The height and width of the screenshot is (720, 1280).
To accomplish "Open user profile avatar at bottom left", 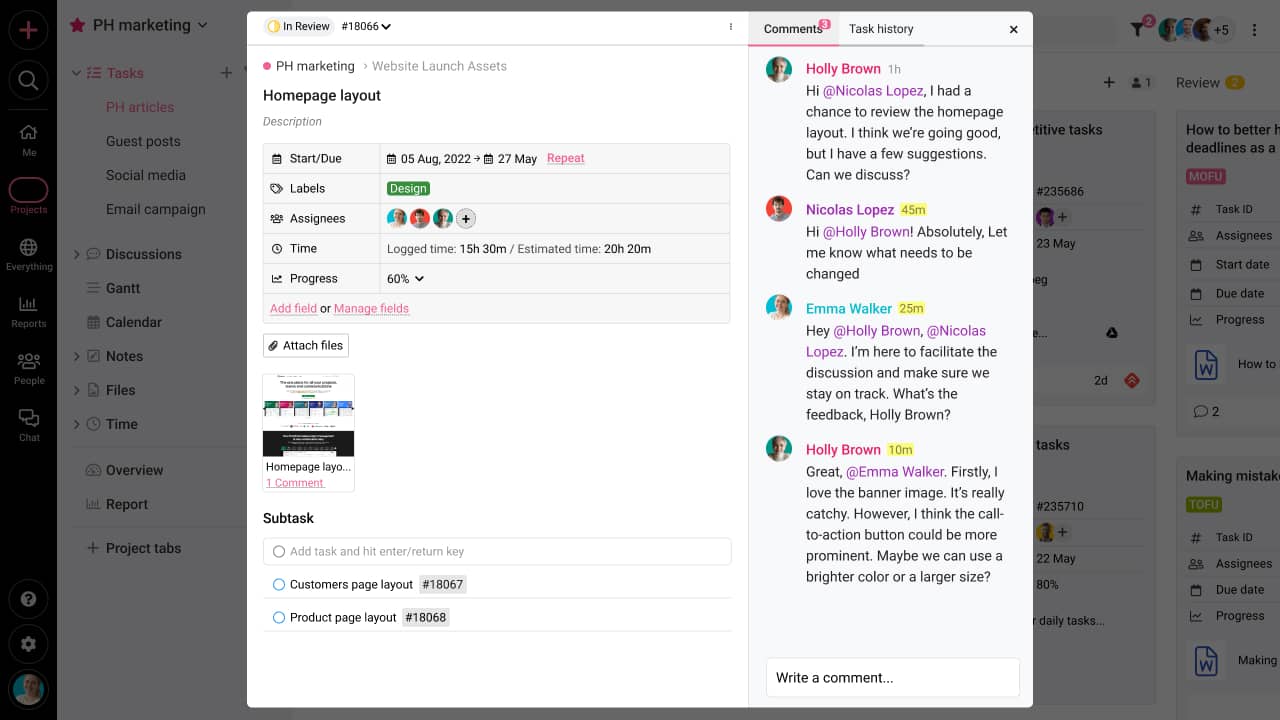I will (28, 690).
